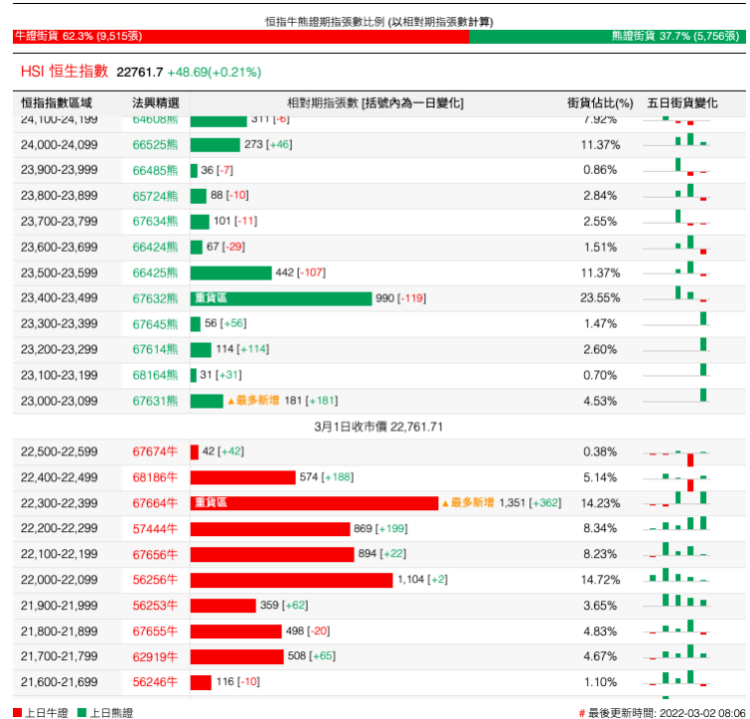
Task: Open bull warrant 56253牛
Action: tap(155, 606)
